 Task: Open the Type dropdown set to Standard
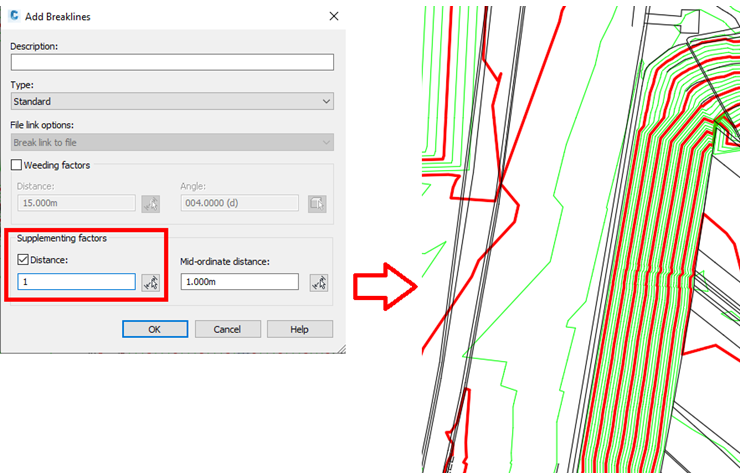coord(172,101)
